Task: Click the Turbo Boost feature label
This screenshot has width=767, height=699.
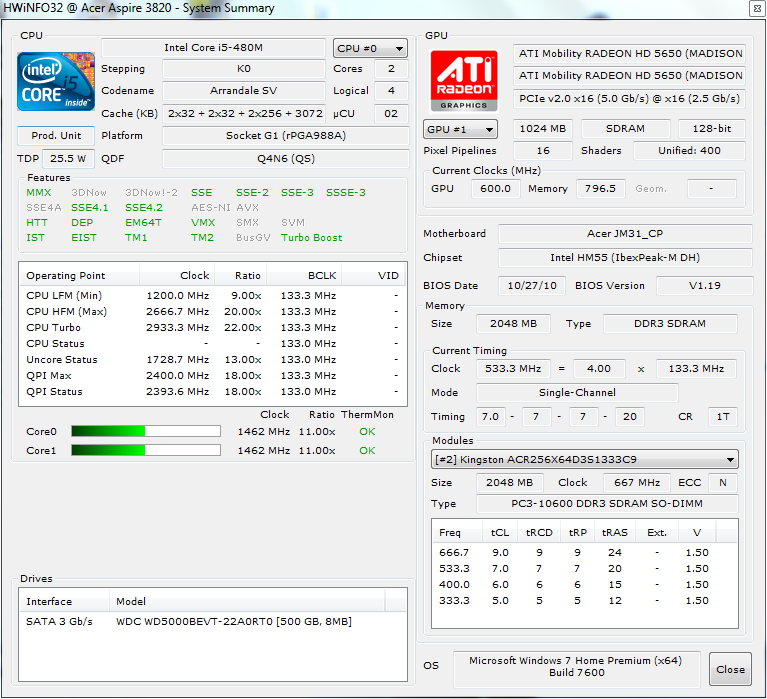Action: (x=312, y=238)
